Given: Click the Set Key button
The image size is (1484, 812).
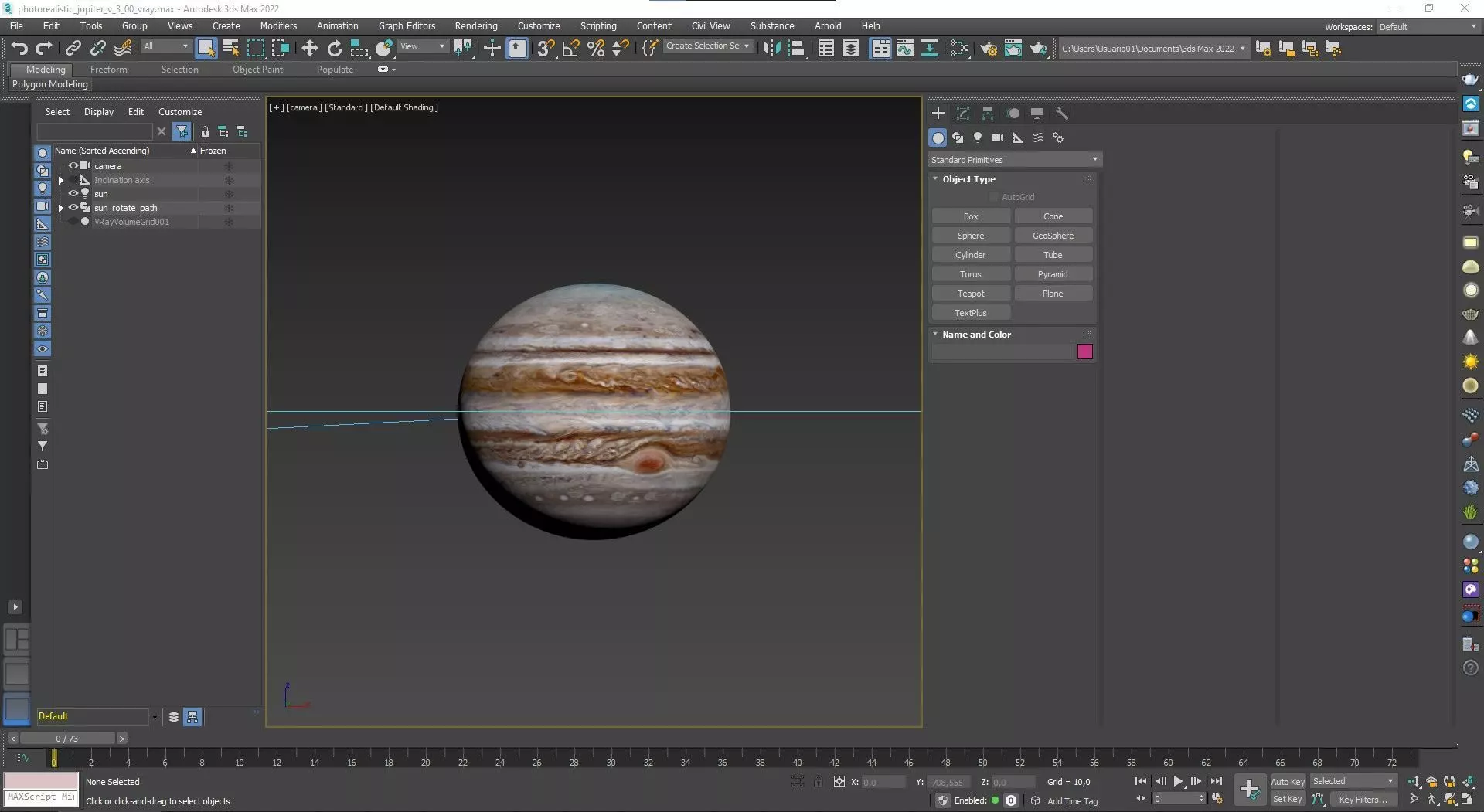Looking at the screenshot, I should tap(1288, 800).
